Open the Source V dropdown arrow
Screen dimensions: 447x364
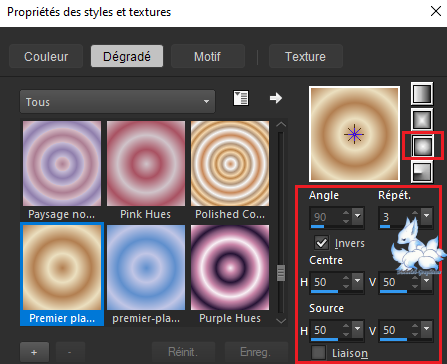(x=427, y=329)
